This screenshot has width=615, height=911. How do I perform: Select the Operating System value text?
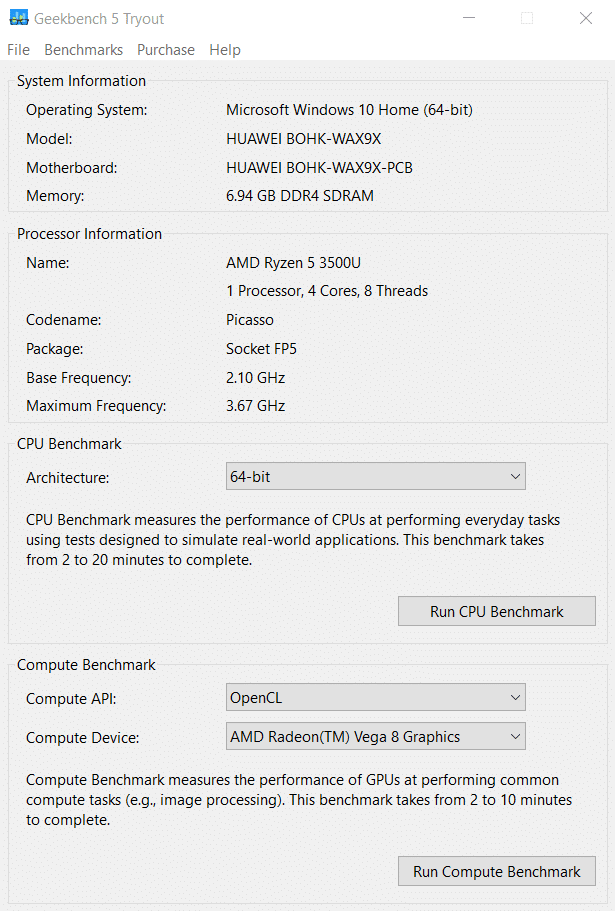point(349,110)
